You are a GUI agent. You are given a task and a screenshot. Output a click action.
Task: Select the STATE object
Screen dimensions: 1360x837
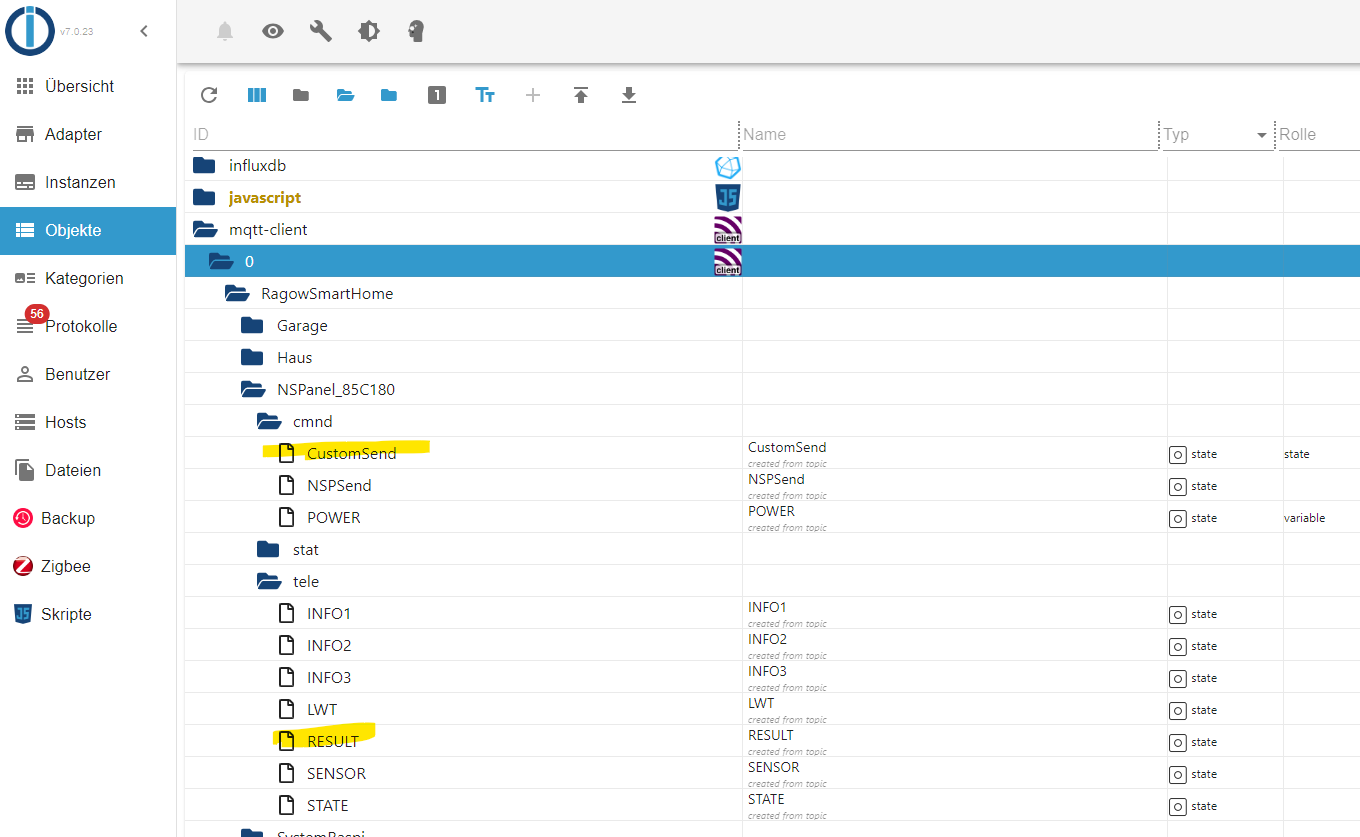(x=328, y=805)
